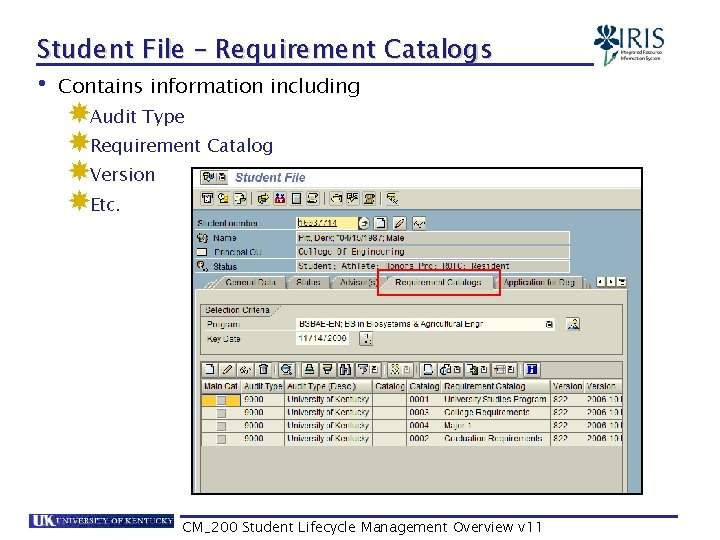
Task: Select the College Requirements row selector
Action: tap(221, 413)
